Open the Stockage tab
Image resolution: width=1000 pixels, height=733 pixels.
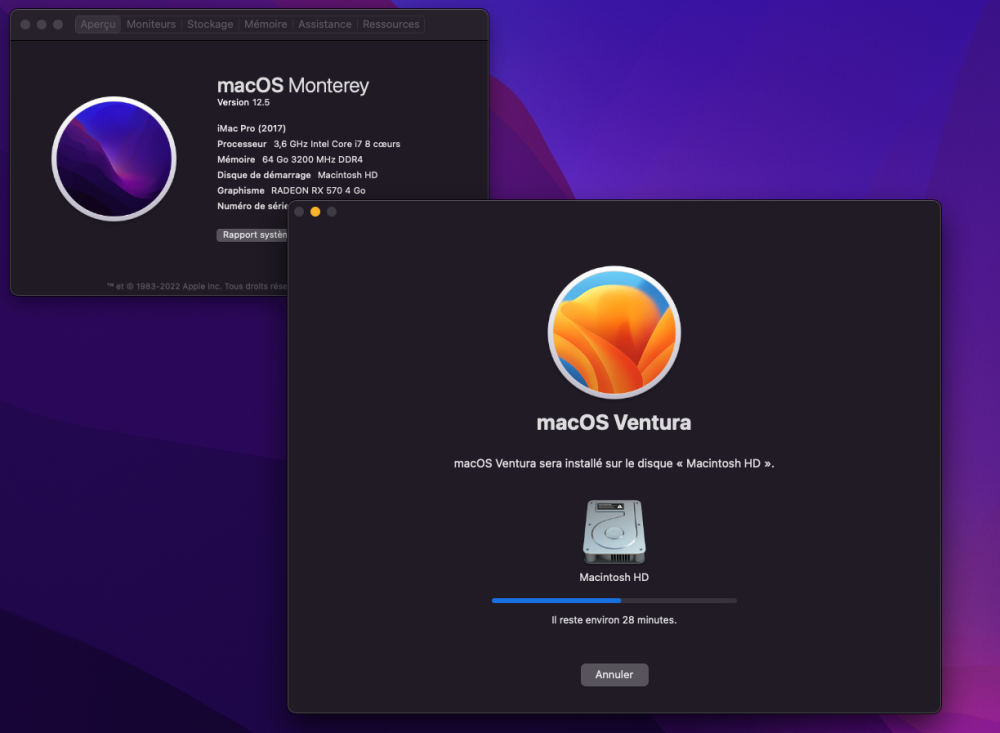click(x=210, y=24)
